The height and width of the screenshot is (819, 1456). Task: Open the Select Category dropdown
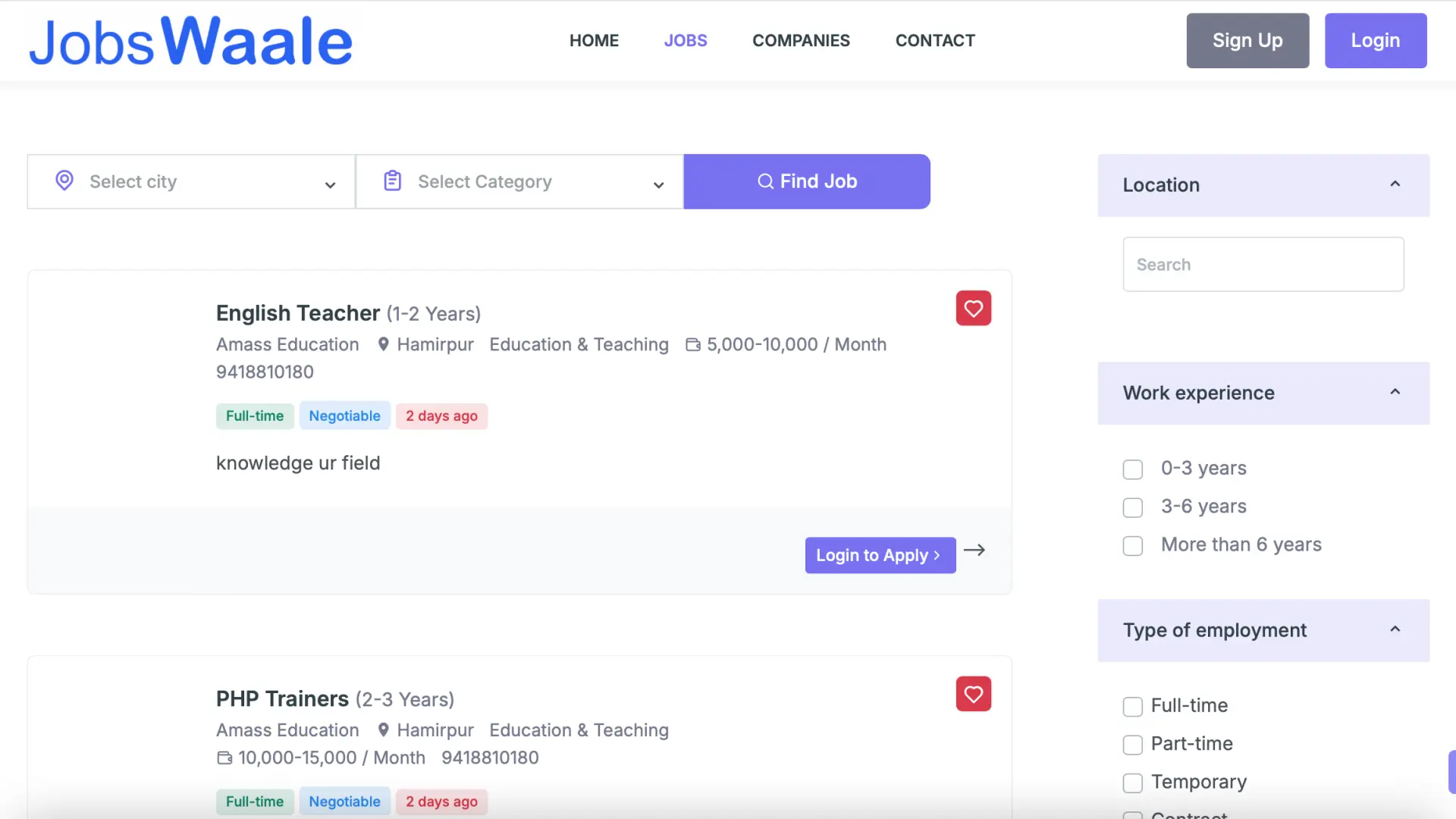coord(519,181)
